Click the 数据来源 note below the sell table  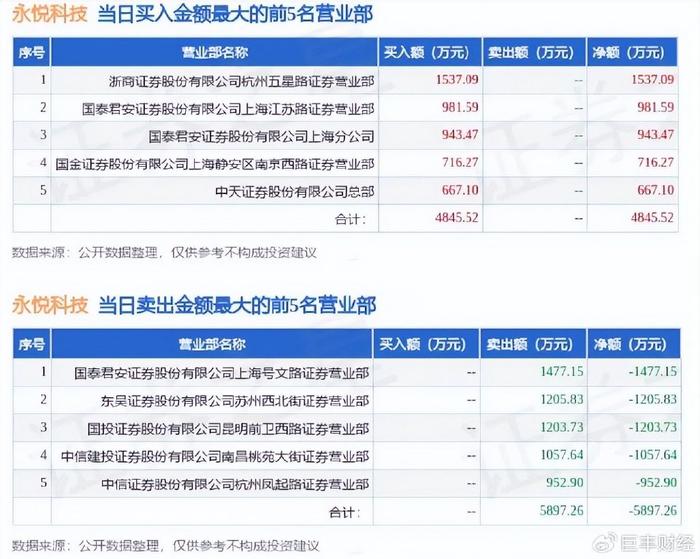(166, 545)
